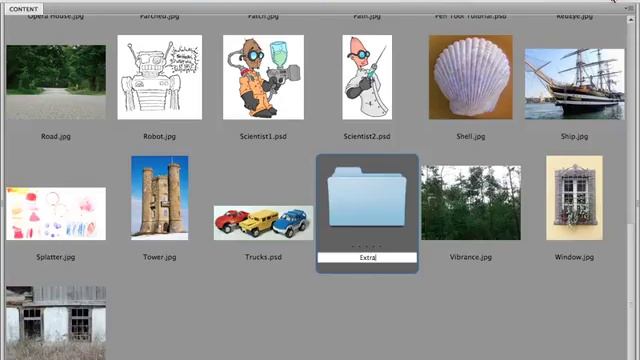The height and width of the screenshot is (360, 640).
Task: Select the Trucks.psd thumbnail
Action: point(263,223)
